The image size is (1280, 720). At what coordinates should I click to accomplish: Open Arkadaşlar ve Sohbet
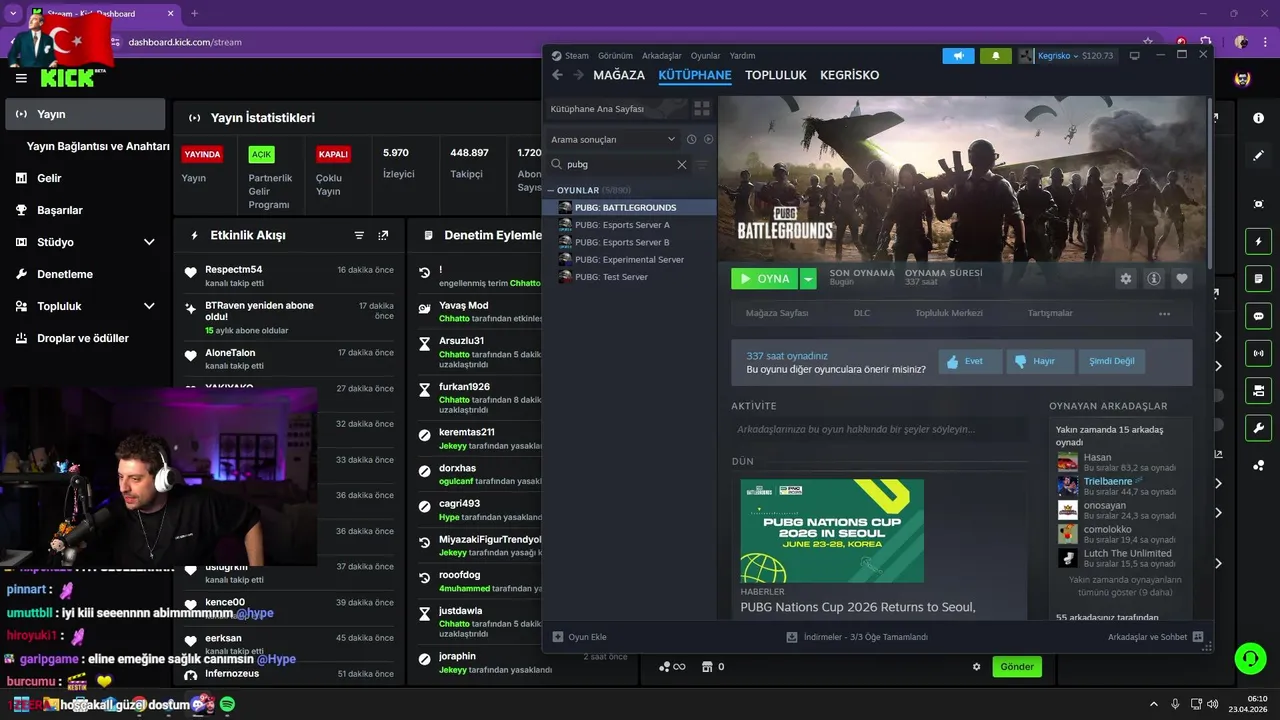pos(1155,637)
